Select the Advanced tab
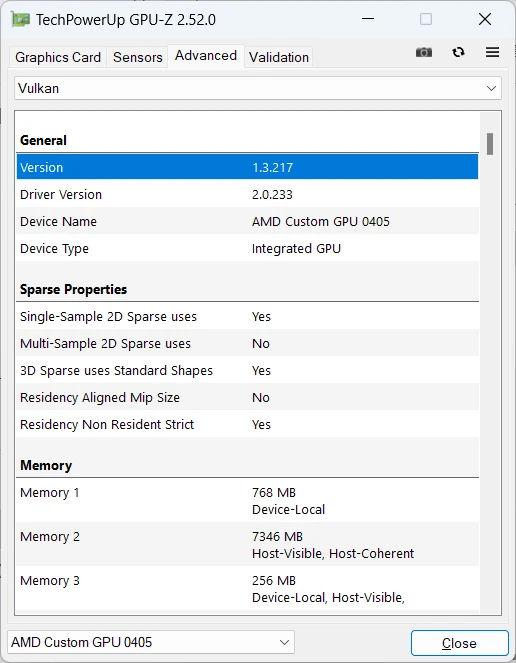Viewport: 516px width, 663px height. pyautogui.click(x=206, y=56)
